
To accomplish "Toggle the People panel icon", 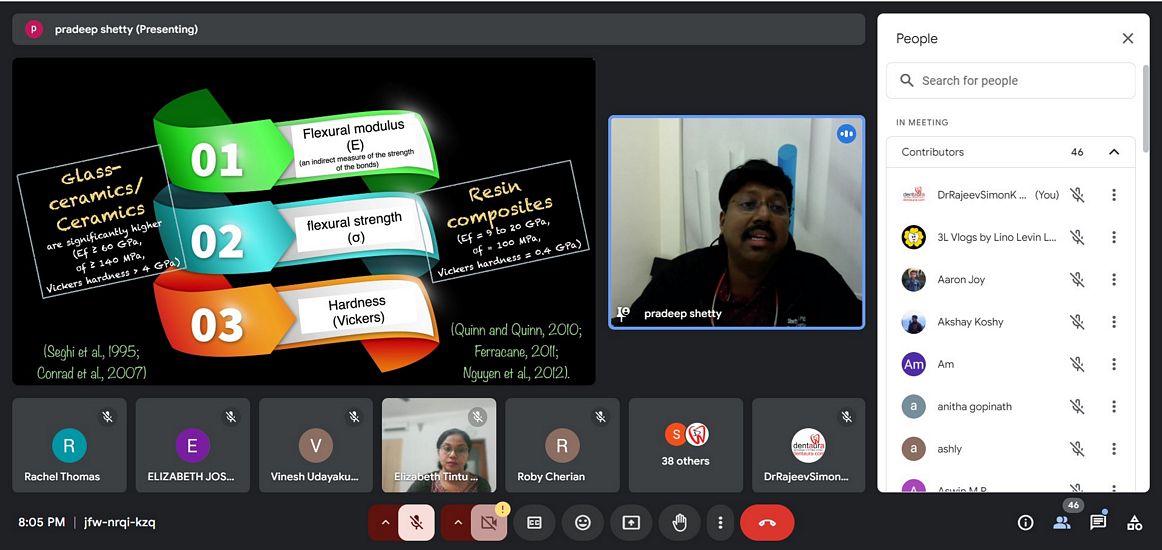I will click(x=1062, y=523).
